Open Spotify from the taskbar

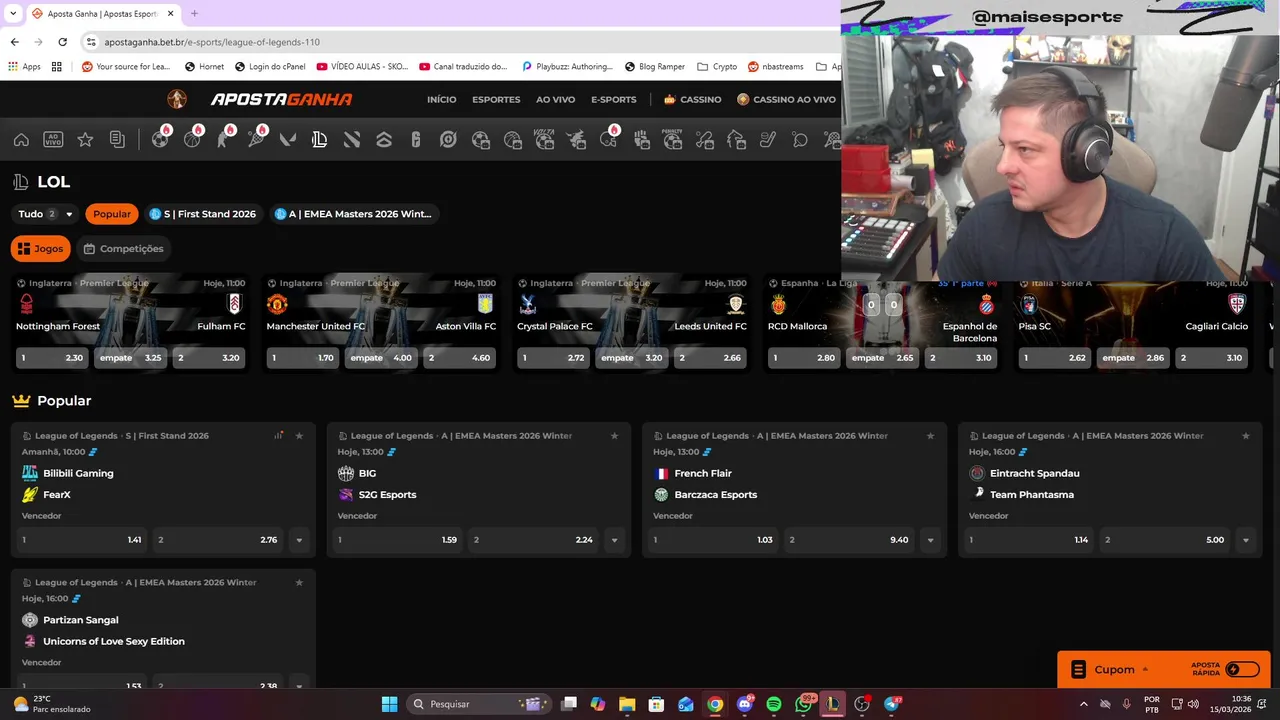[x=774, y=704]
